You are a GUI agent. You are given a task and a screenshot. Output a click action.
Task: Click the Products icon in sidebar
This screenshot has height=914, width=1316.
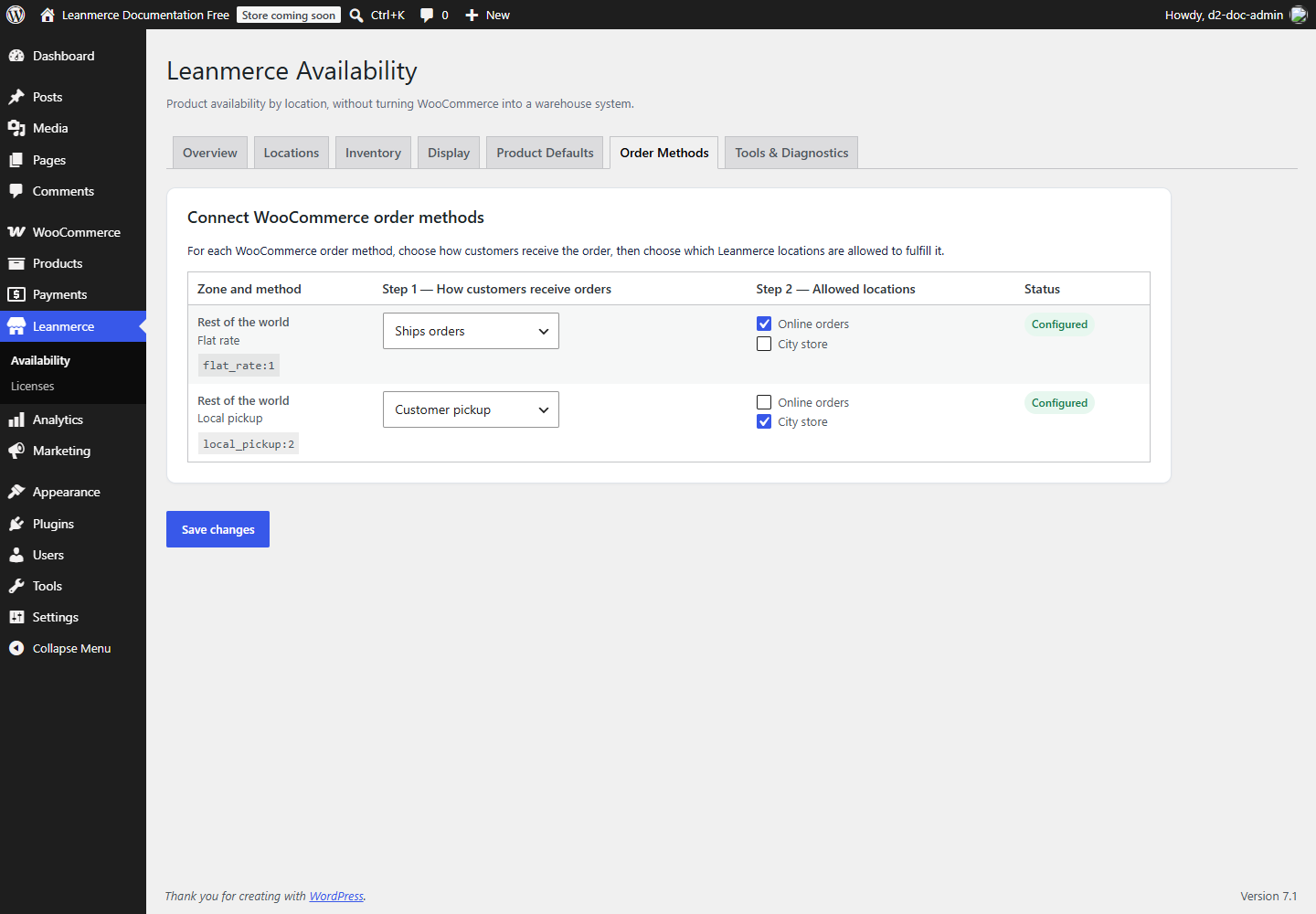tap(16, 263)
